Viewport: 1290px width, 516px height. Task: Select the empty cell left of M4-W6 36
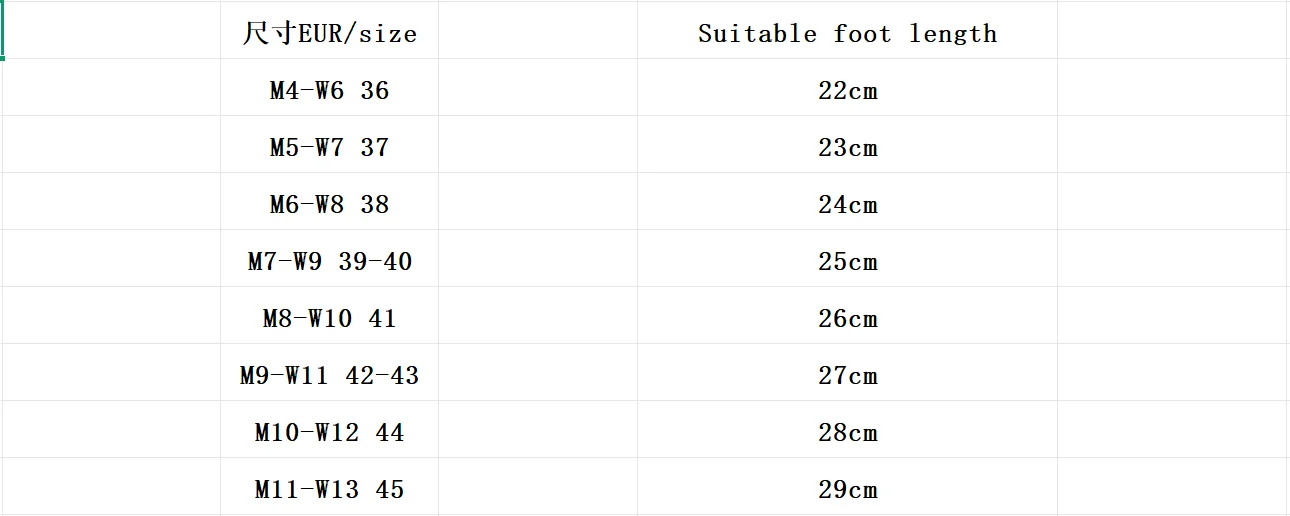point(111,91)
